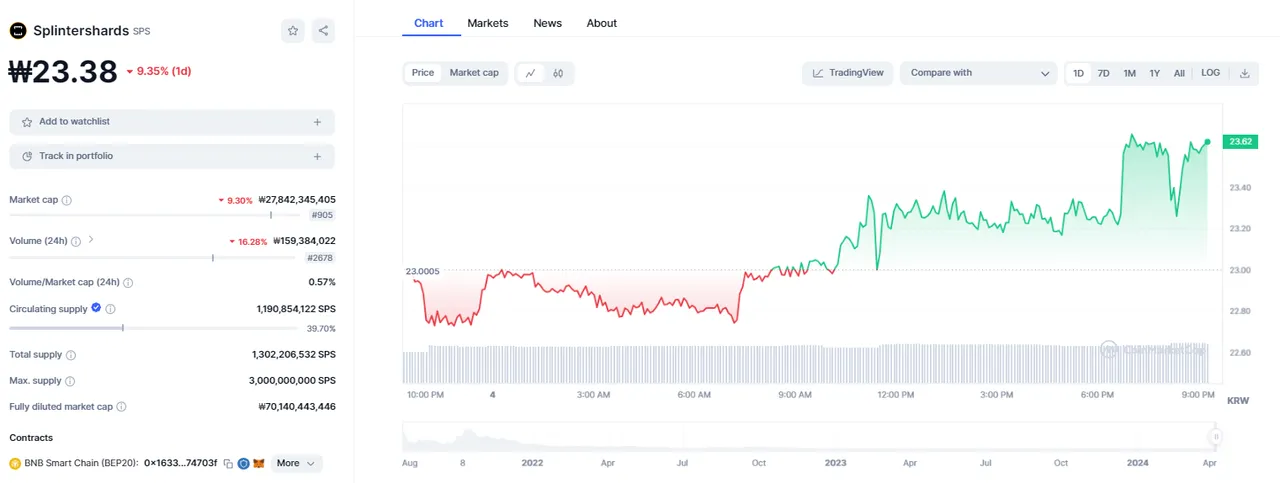Click the contract address 0x1633...74703f
The height and width of the screenshot is (483, 1280).
(180, 464)
